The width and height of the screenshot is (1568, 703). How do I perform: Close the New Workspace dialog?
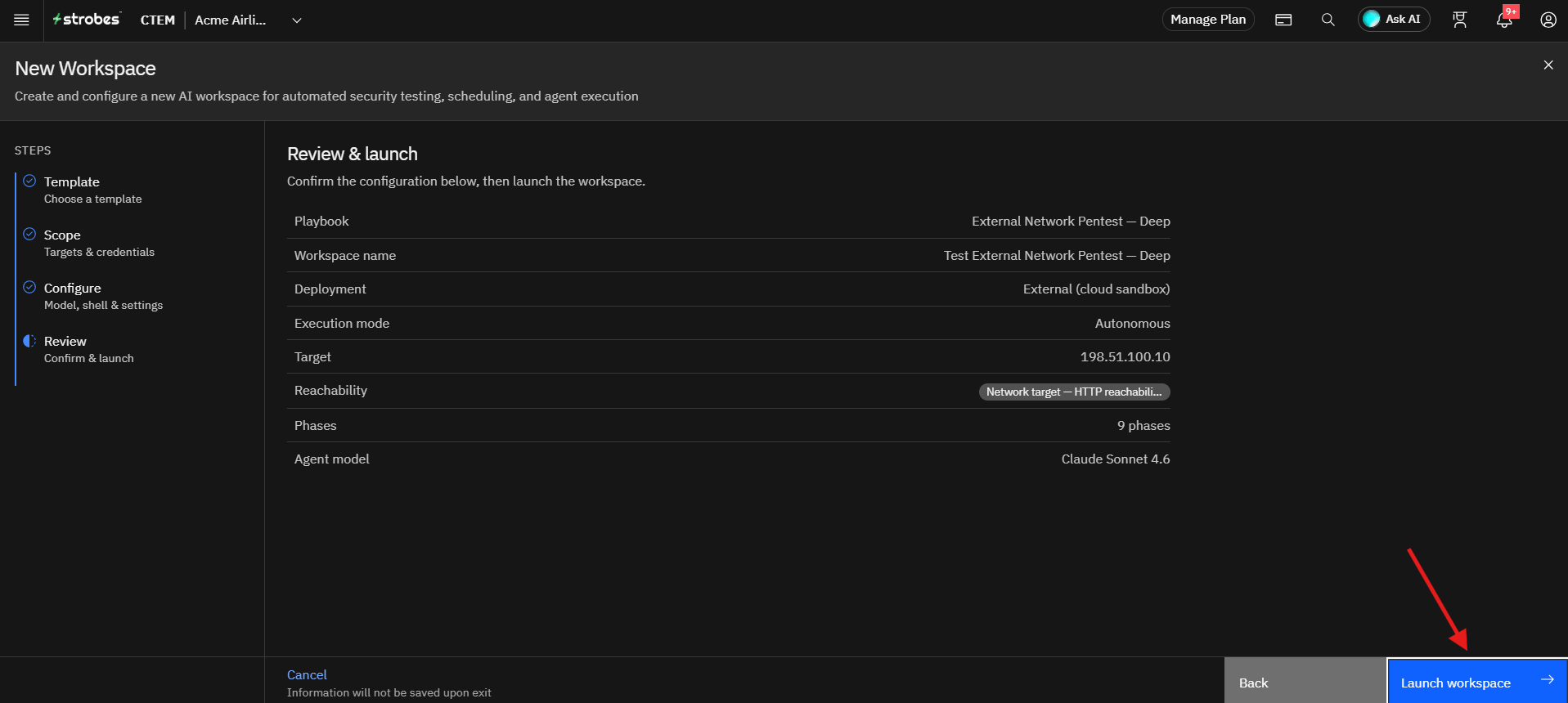pyautogui.click(x=1548, y=65)
